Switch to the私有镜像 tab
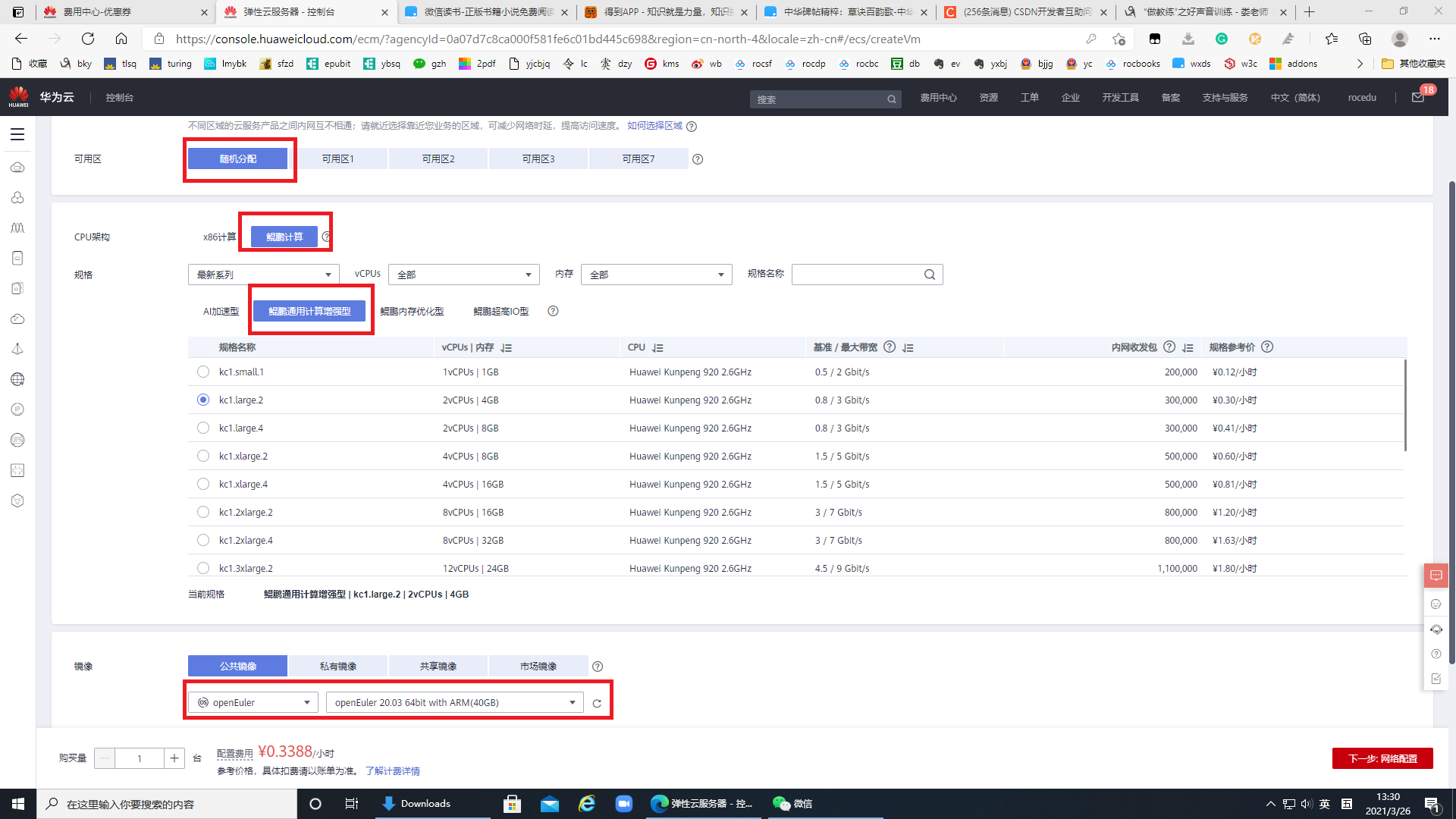Viewport: 1456px width, 819px height. click(x=337, y=666)
